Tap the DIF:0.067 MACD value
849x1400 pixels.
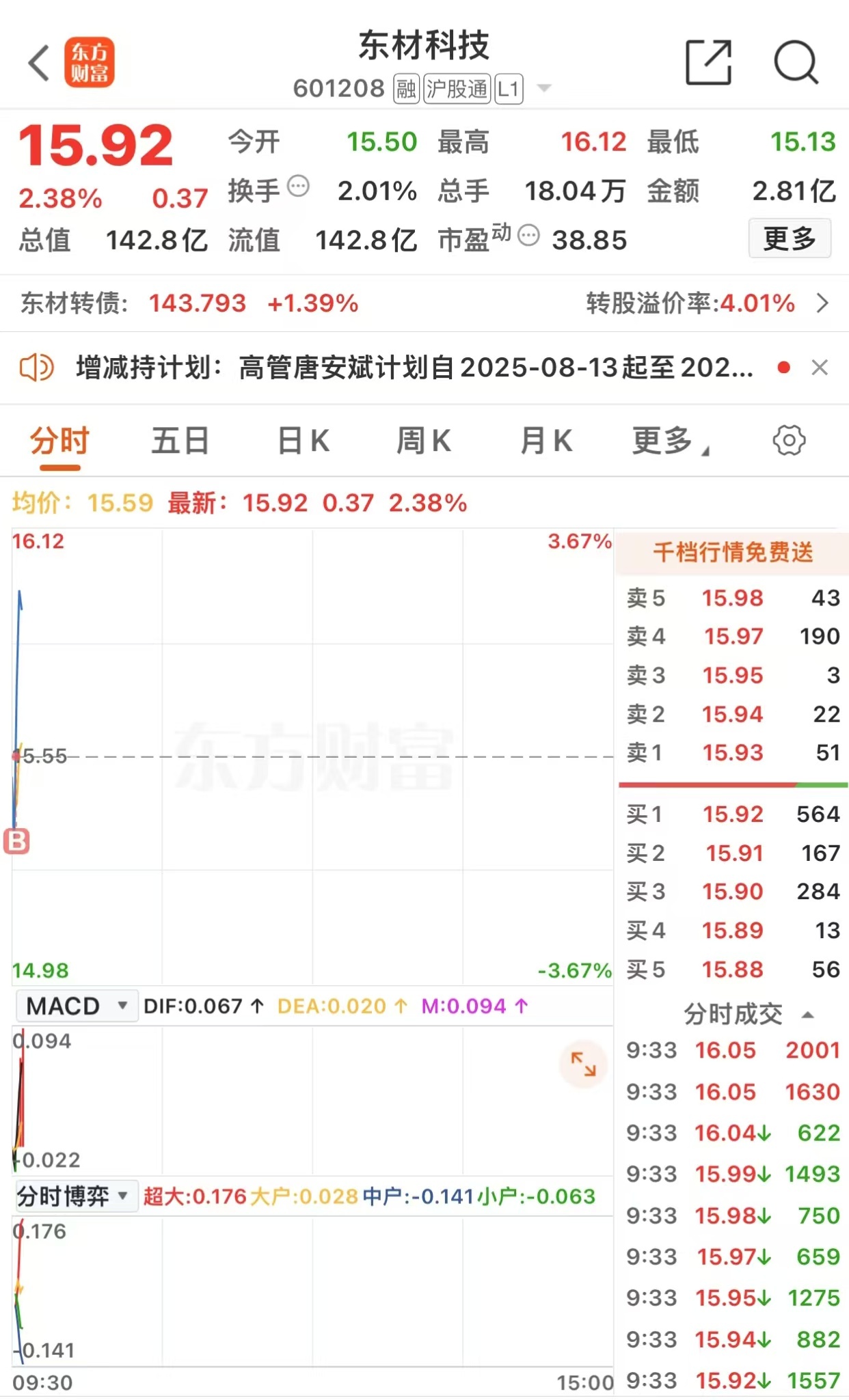click(x=204, y=1006)
